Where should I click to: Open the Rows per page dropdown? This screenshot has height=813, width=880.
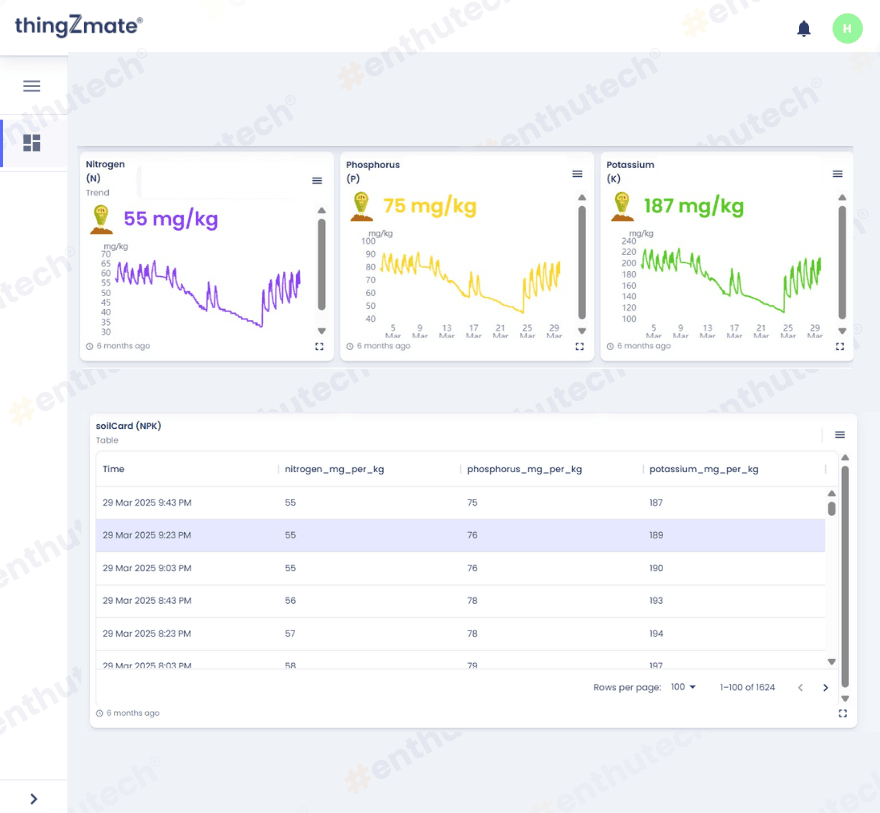click(x=684, y=688)
